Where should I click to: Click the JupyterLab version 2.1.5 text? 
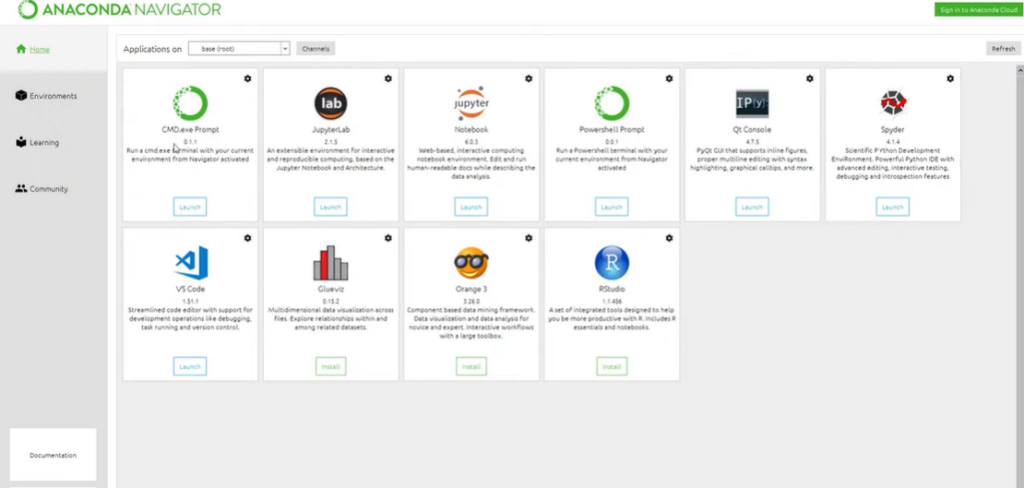point(330,141)
